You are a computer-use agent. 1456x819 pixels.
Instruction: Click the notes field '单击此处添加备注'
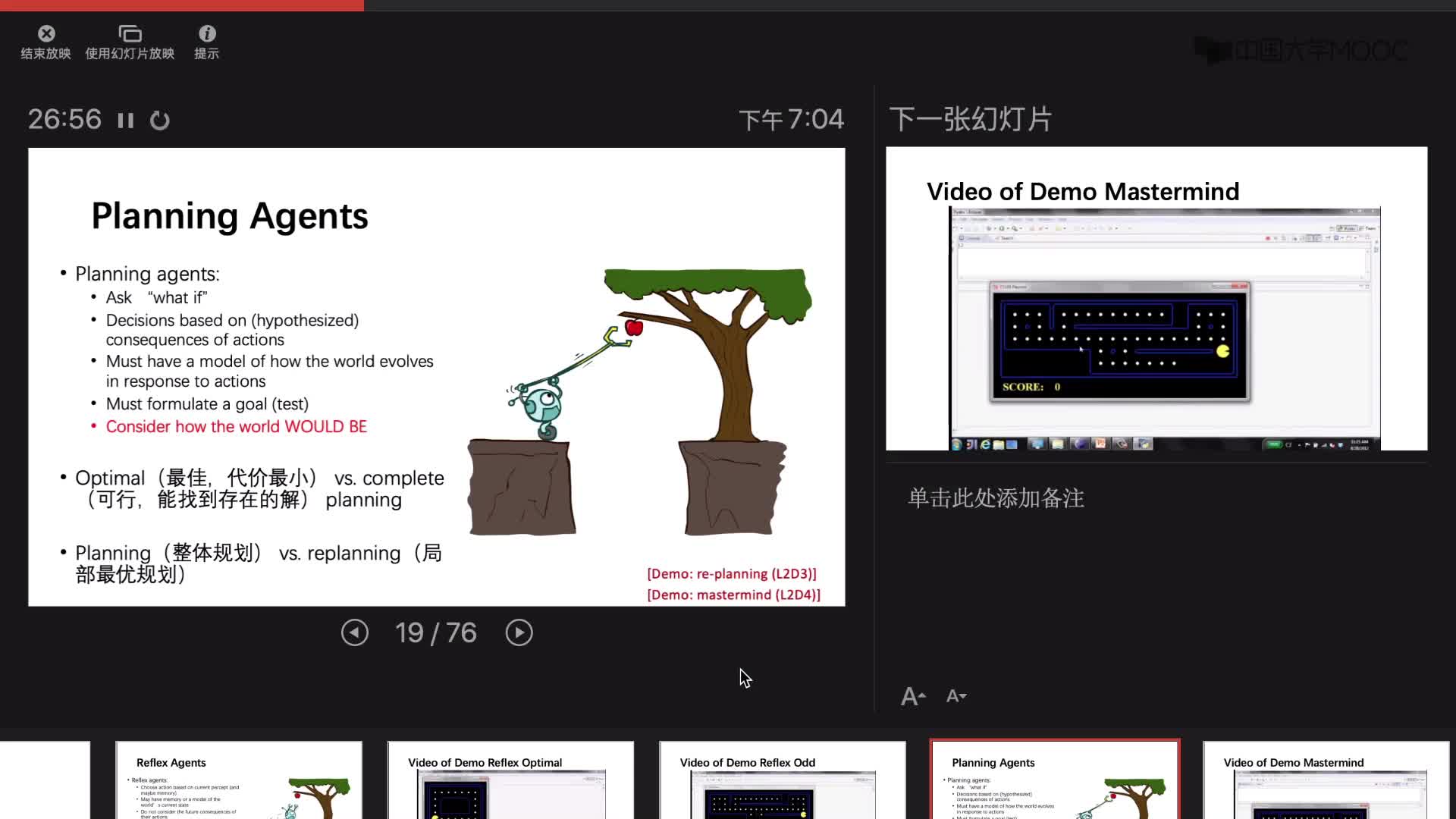tap(996, 498)
